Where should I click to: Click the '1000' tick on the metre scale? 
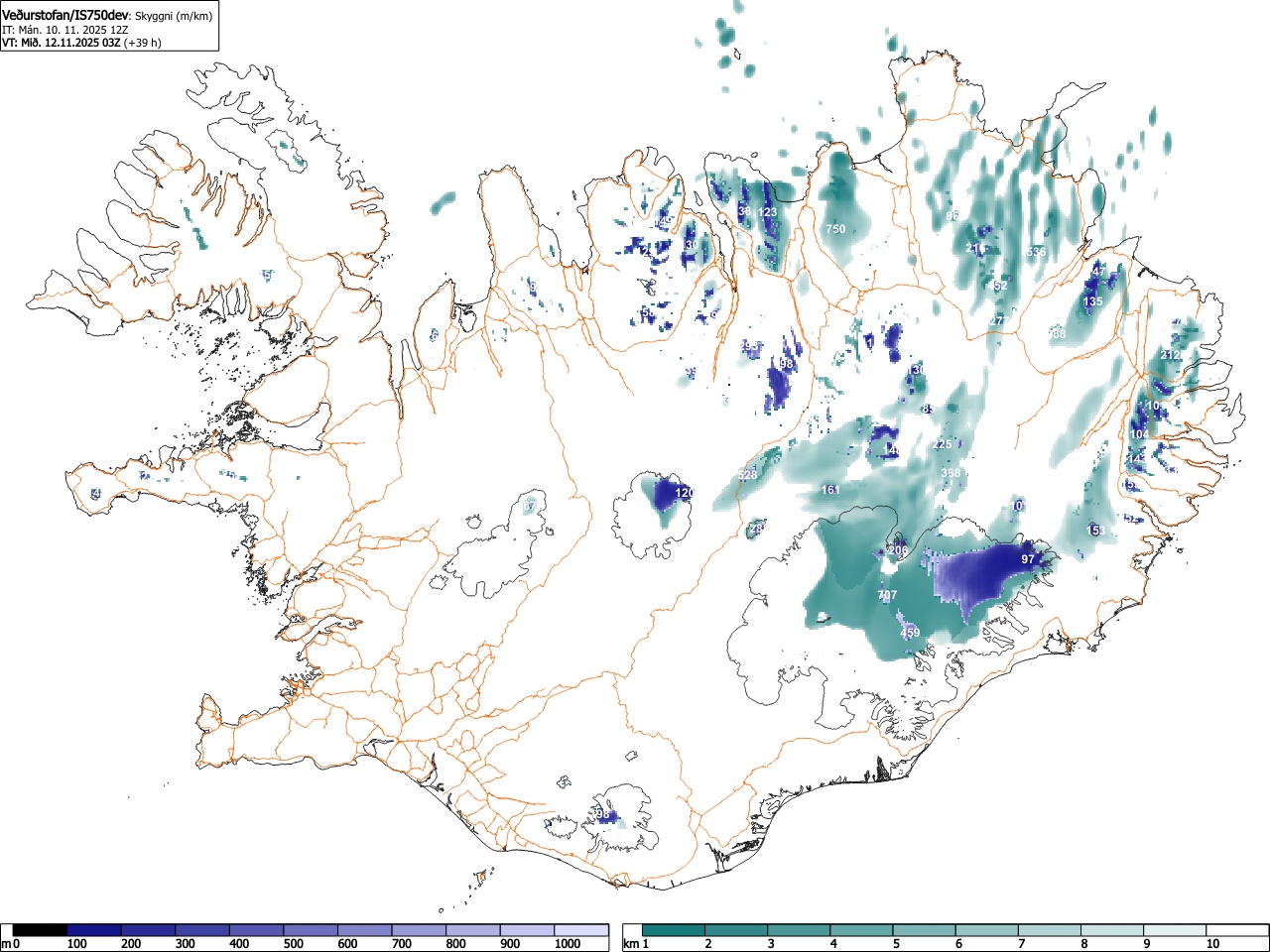568,944
